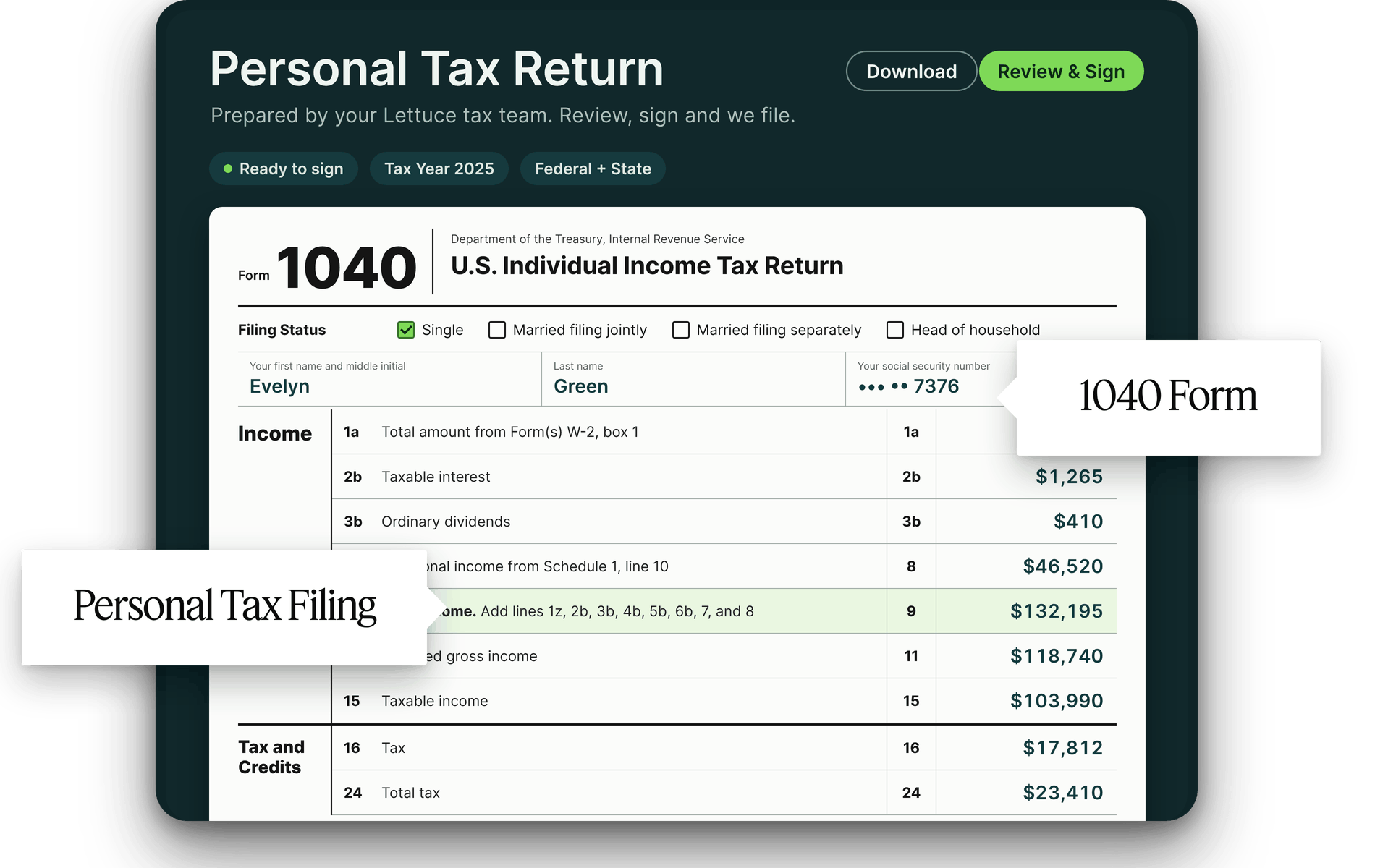The image size is (1375, 868).
Task: Select the Ordinary dividends amount $410
Action: (x=1078, y=522)
